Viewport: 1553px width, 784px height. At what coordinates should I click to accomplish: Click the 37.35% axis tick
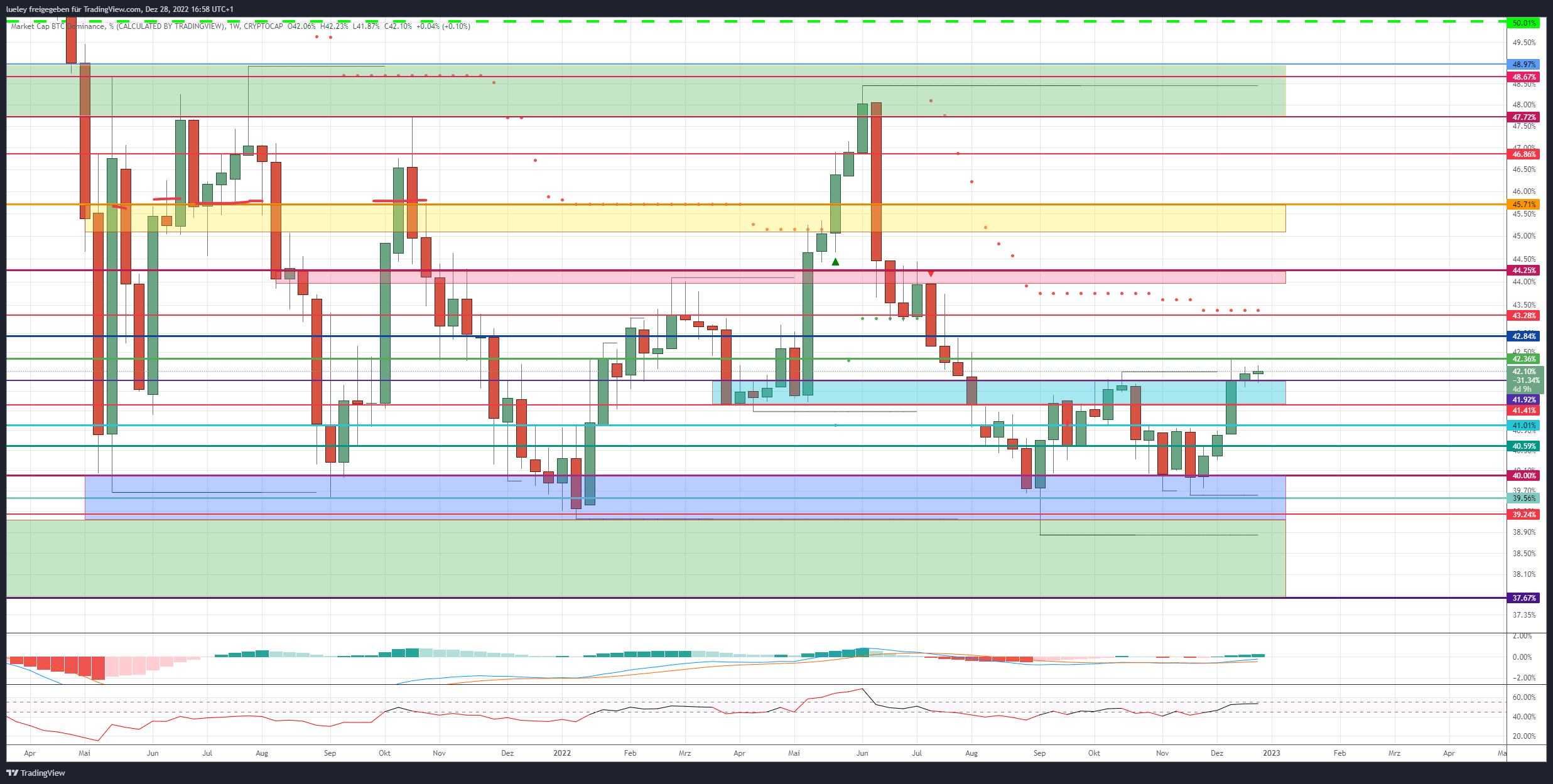point(1524,615)
